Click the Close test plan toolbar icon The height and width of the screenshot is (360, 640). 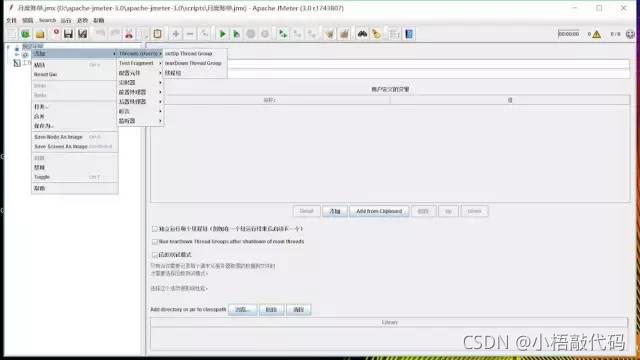coord(56,34)
